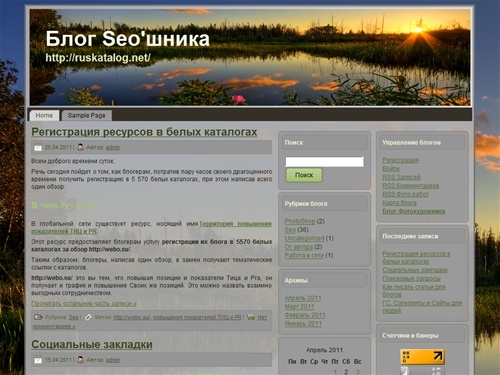Screen dimensions: 500x375
Task: Open recent post Как писать статьи для блогов
Action: pyautogui.click(x=414, y=291)
